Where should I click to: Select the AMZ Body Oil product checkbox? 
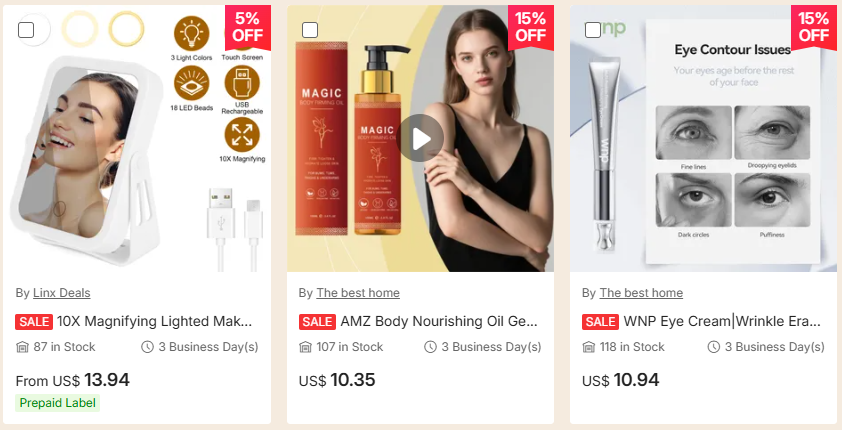[309, 31]
